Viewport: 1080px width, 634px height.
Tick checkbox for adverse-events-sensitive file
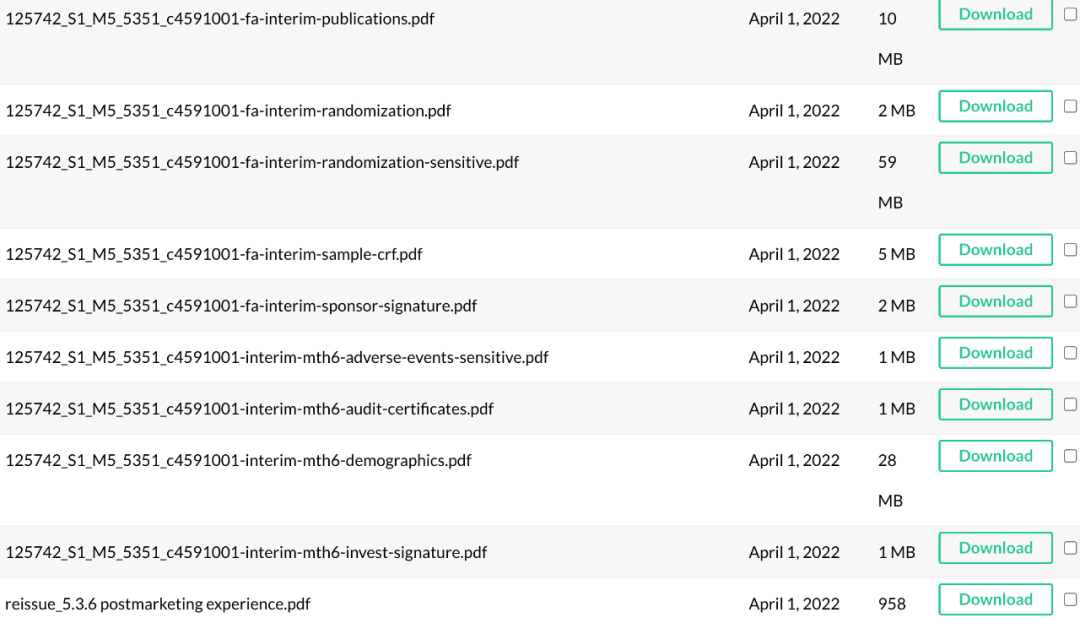[x=1070, y=353]
